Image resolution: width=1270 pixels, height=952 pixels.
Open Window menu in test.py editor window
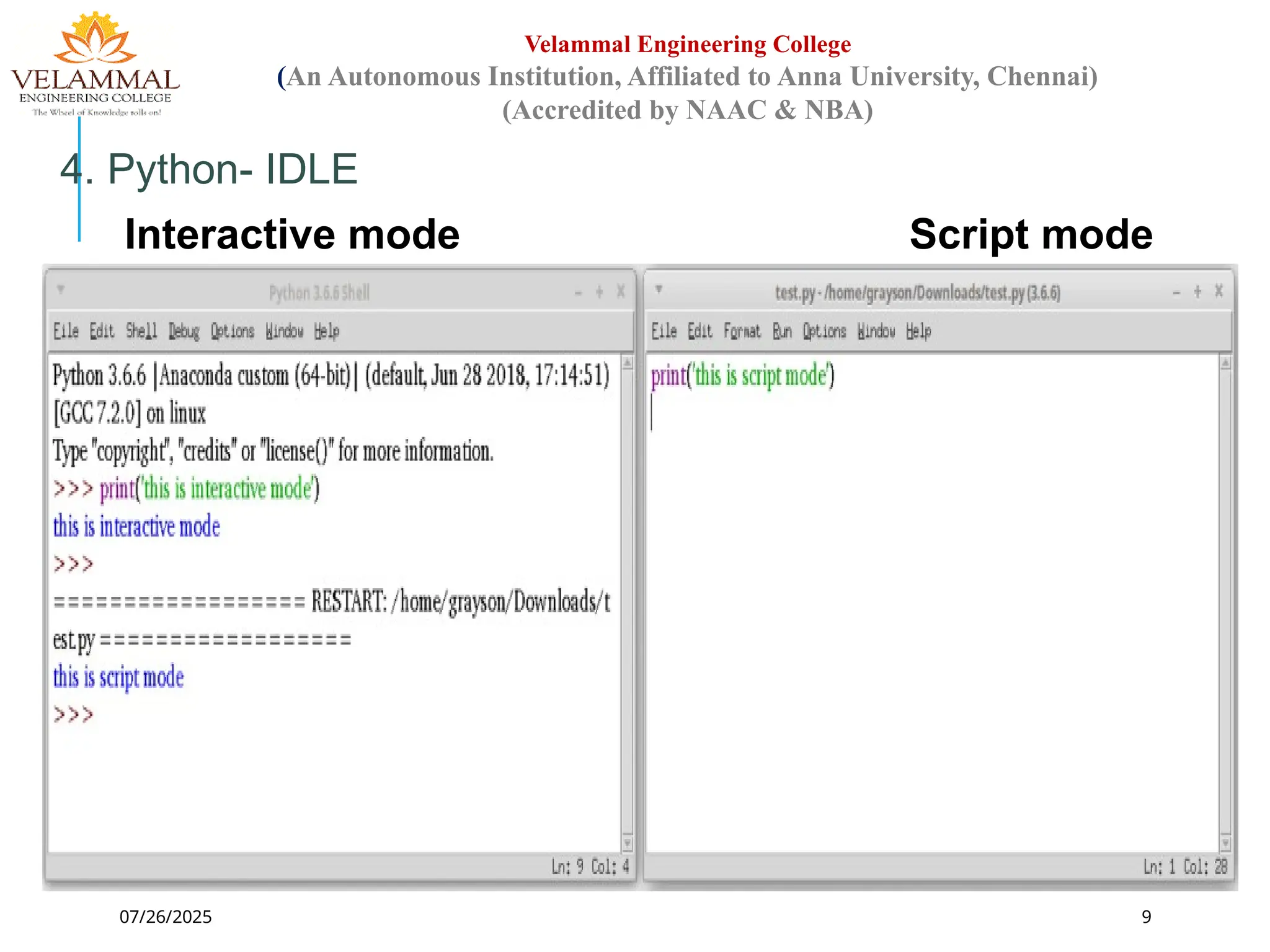[876, 332]
